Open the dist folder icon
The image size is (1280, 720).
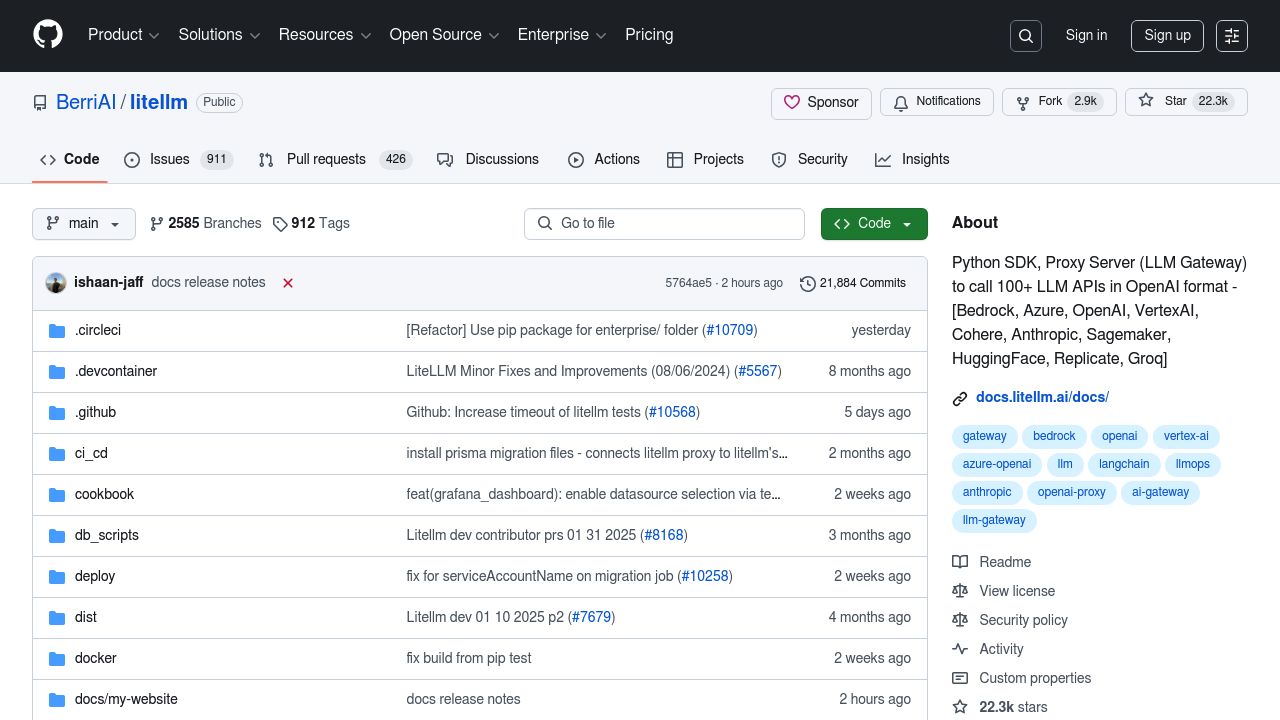[57, 617]
